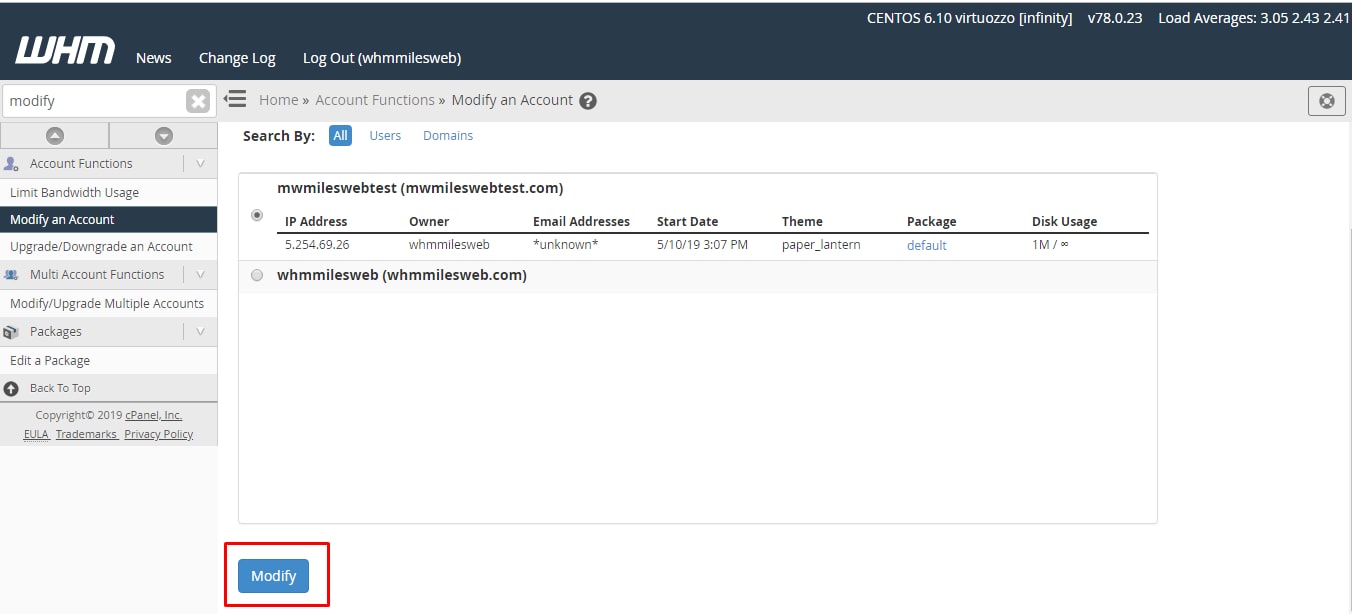This screenshot has width=1352, height=614.
Task: Click the blue Modify button
Action: pyautogui.click(x=274, y=576)
